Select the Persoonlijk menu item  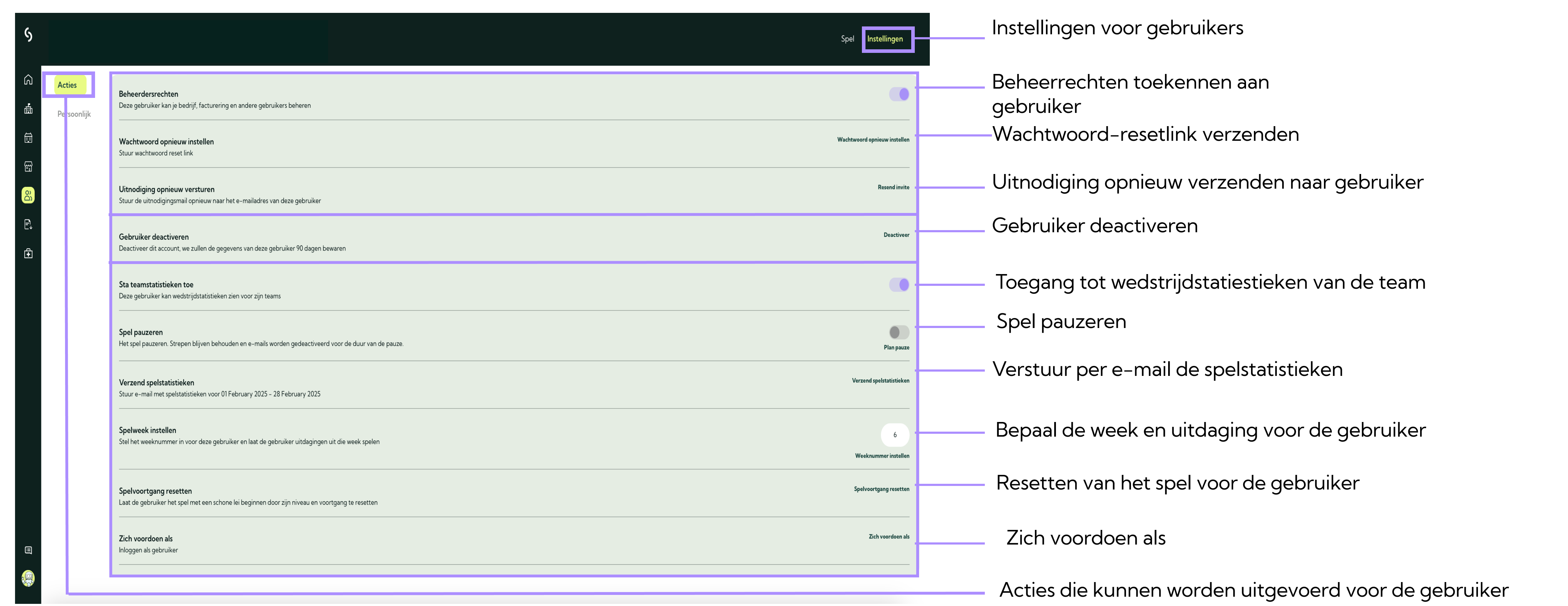(74, 114)
